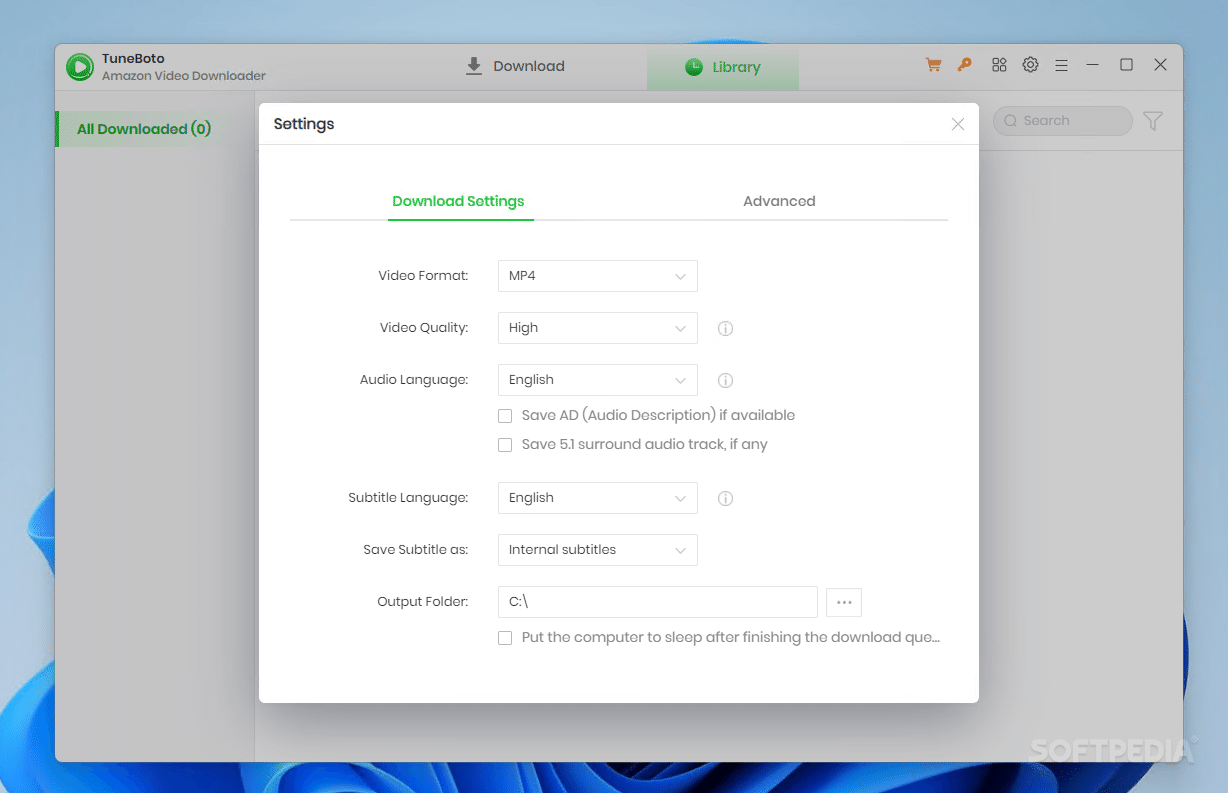This screenshot has height=793, width=1228.
Task: Go to the Library tab
Action: tap(723, 67)
